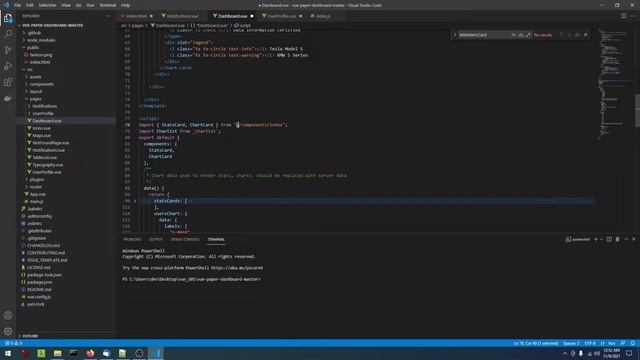Switch to the UserProfile.vue editor tab

click(x=282, y=16)
